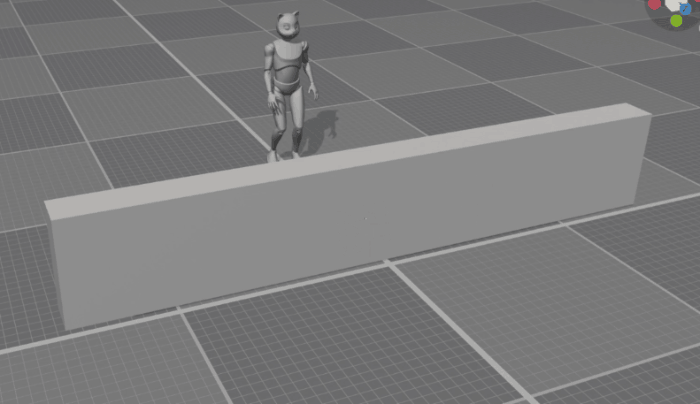Click the grid line intersection in front of wall
The image size is (700, 404).
point(388,263)
